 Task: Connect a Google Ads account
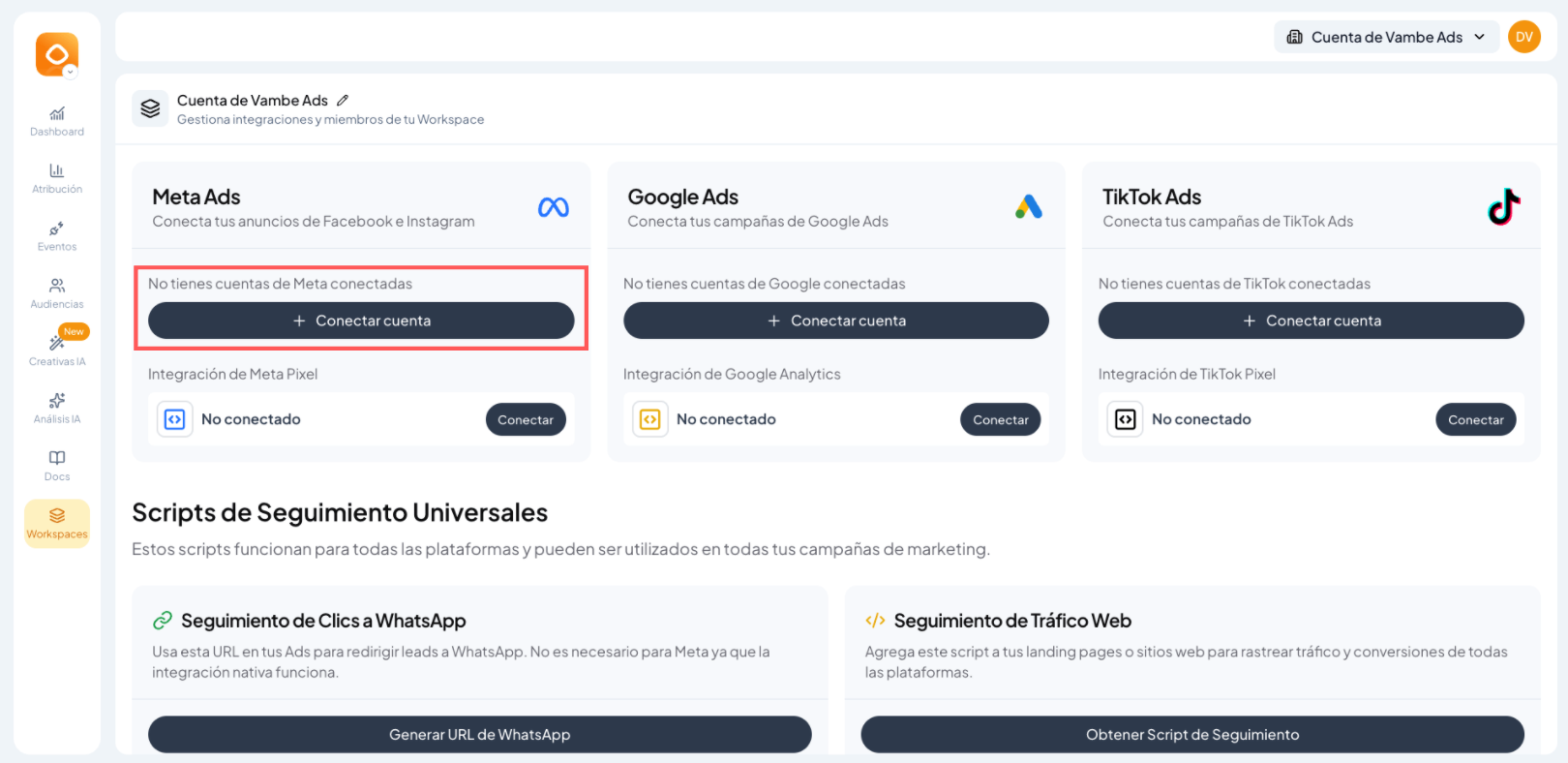[835, 320]
